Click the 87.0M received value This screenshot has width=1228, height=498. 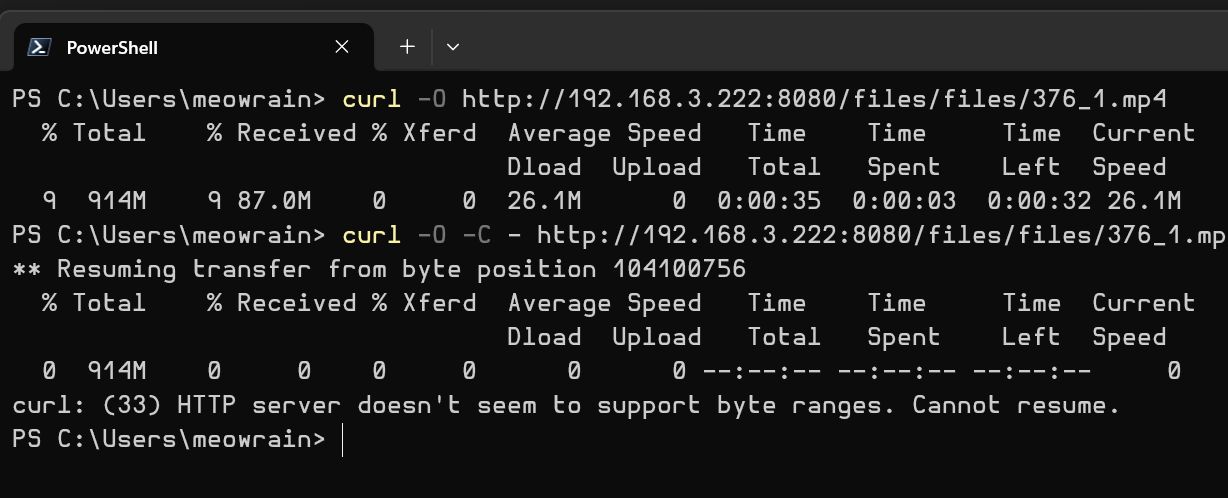pos(274,201)
